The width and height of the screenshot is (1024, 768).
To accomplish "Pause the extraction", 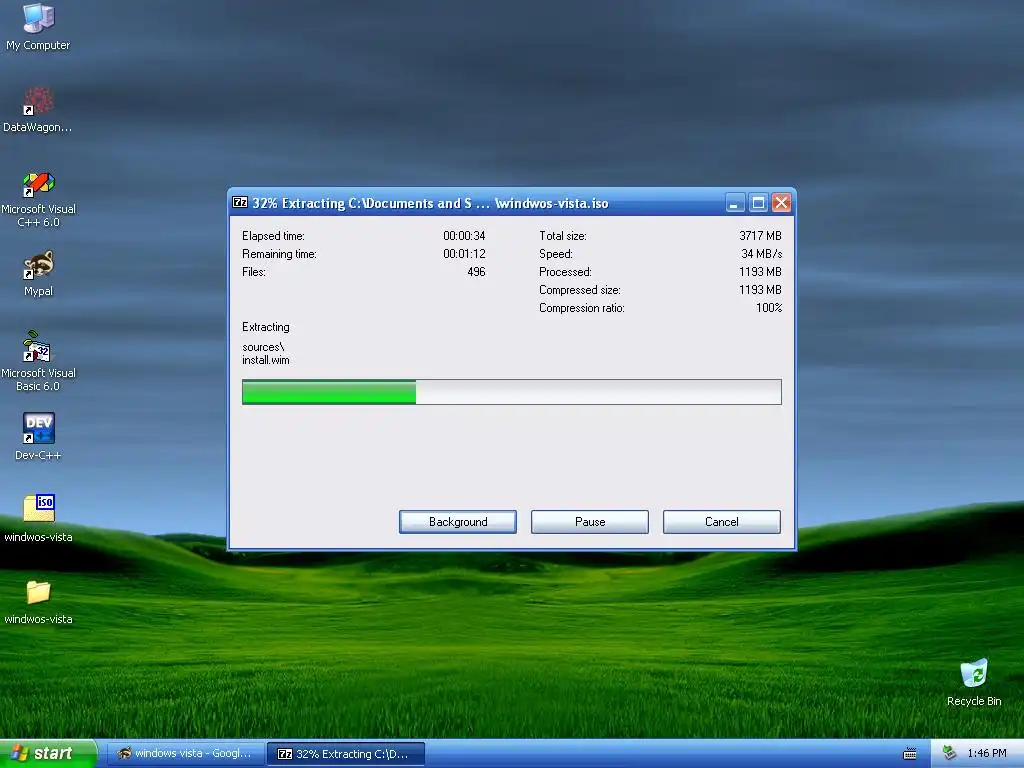I will click(590, 522).
